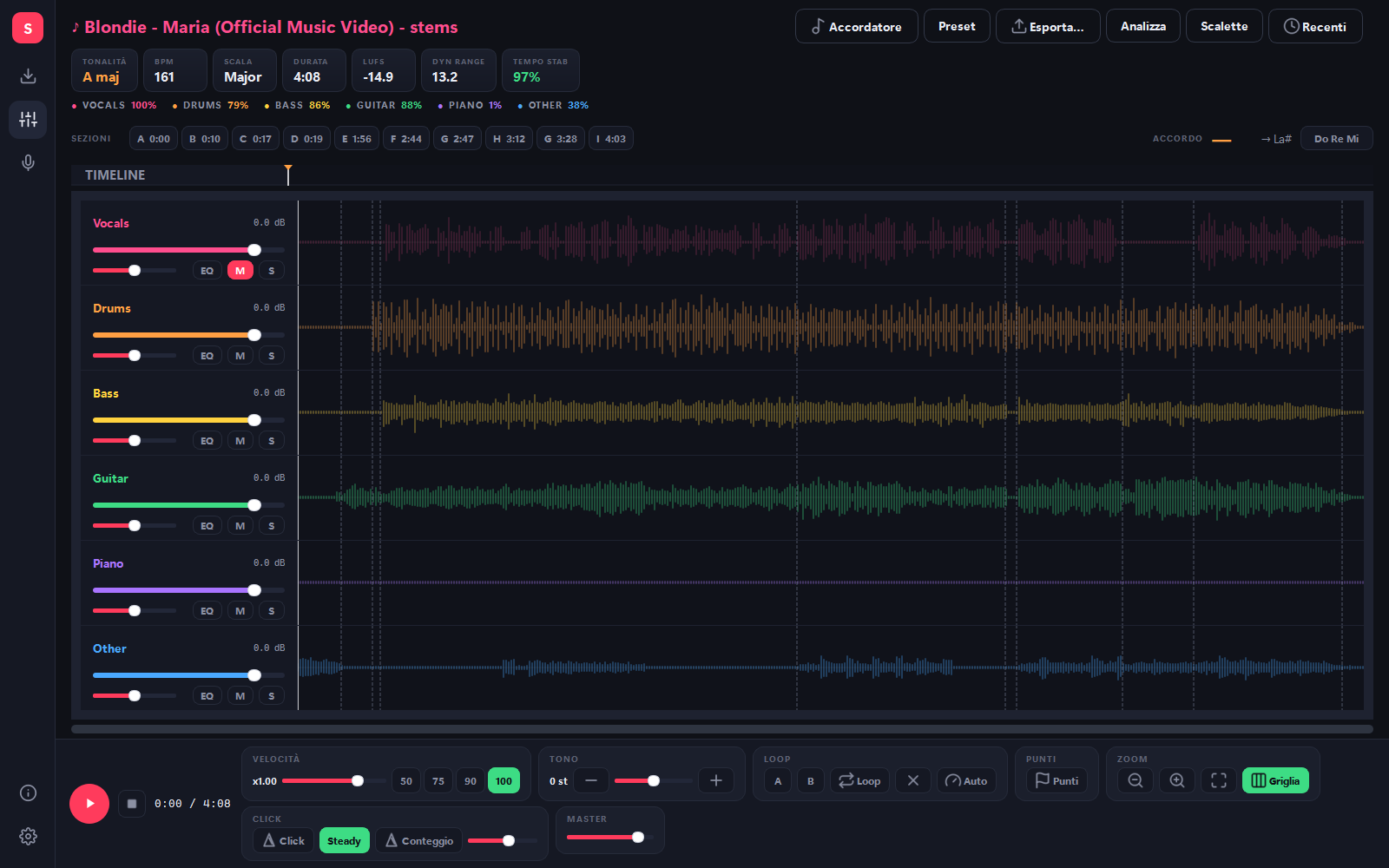Adjust the Tono pitch slider
The height and width of the screenshot is (868, 1389).
click(654, 780)
